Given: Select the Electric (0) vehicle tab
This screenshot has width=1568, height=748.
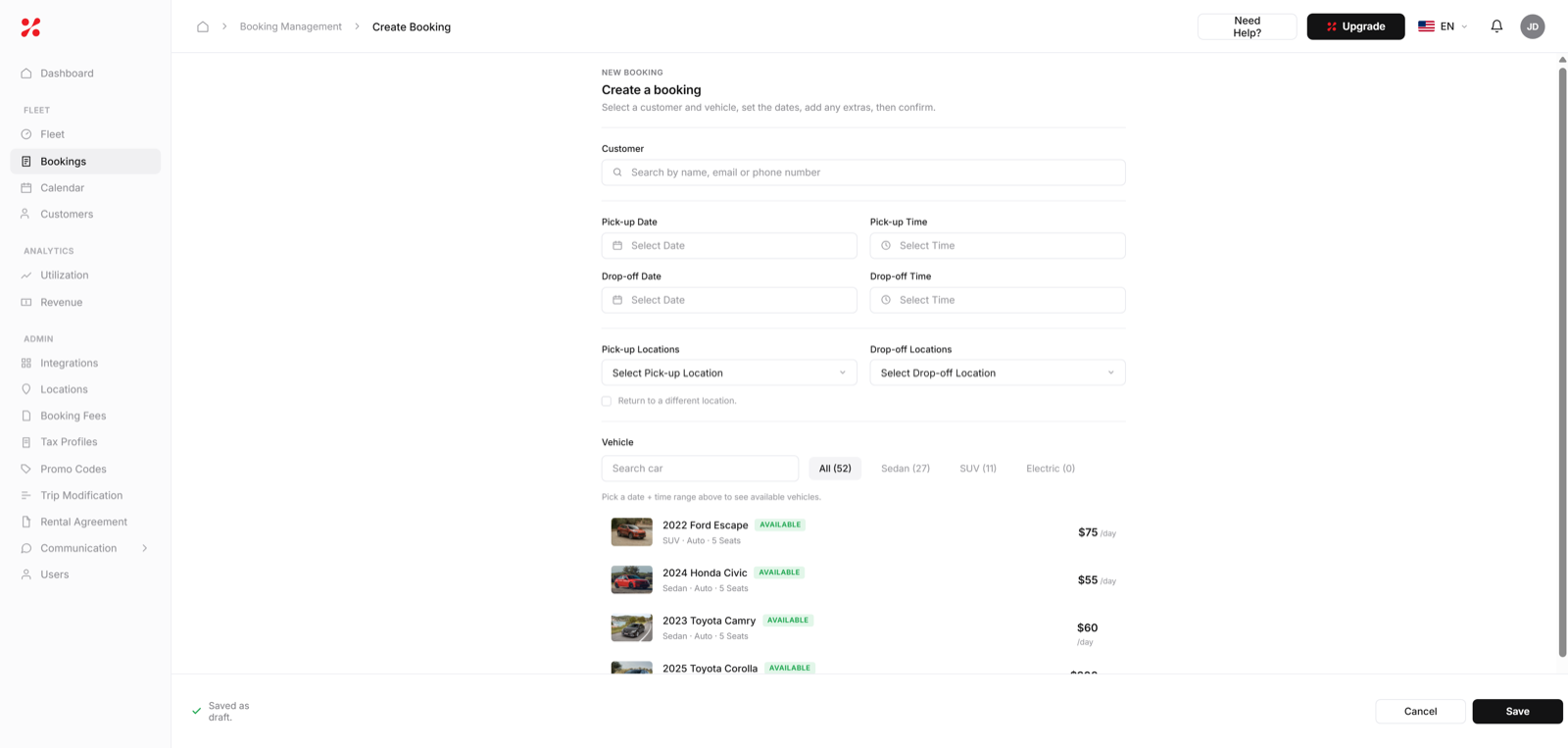Looking at the screenshot, I should 1051,469.
